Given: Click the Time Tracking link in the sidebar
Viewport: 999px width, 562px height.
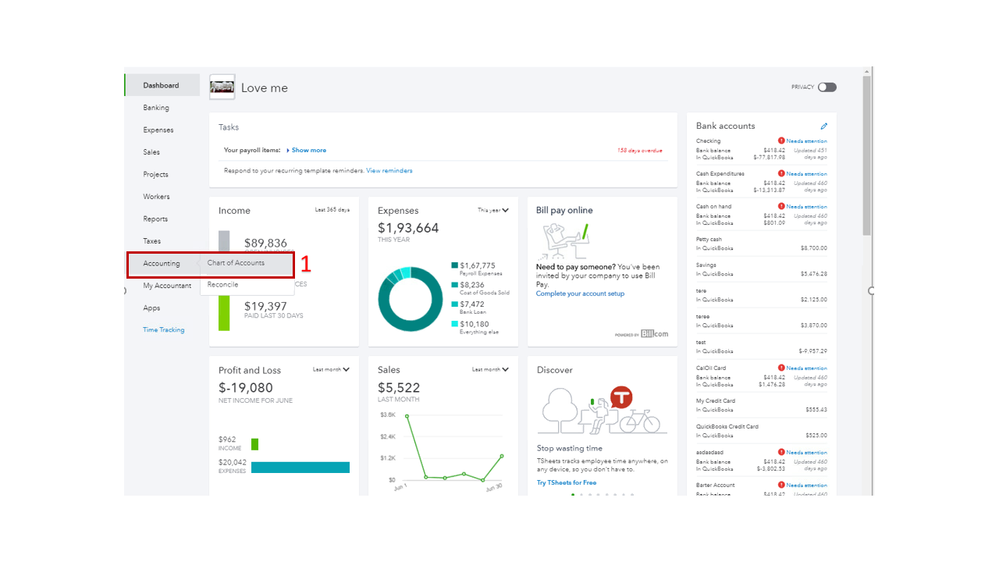Looking at the screenshot, I should [x=164, y=330].
